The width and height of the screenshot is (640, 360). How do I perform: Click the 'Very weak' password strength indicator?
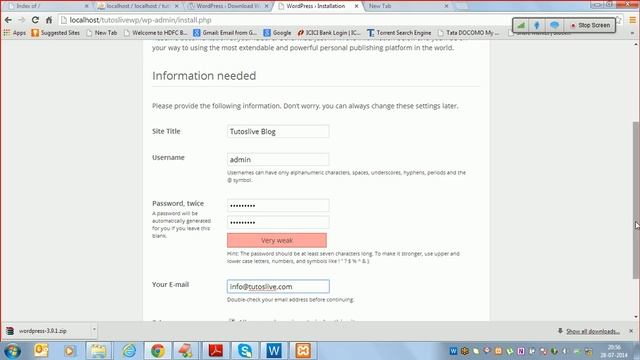[277, 240]
